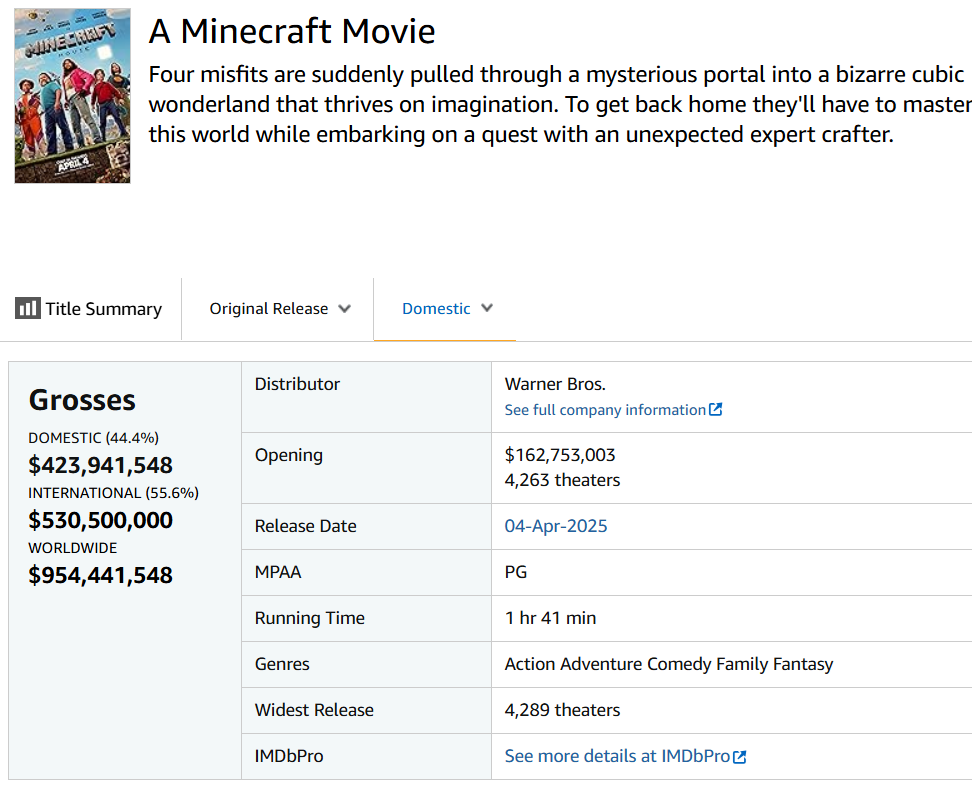
Task: Click the Title Summary bar chart icon
Action: (28, 308)
